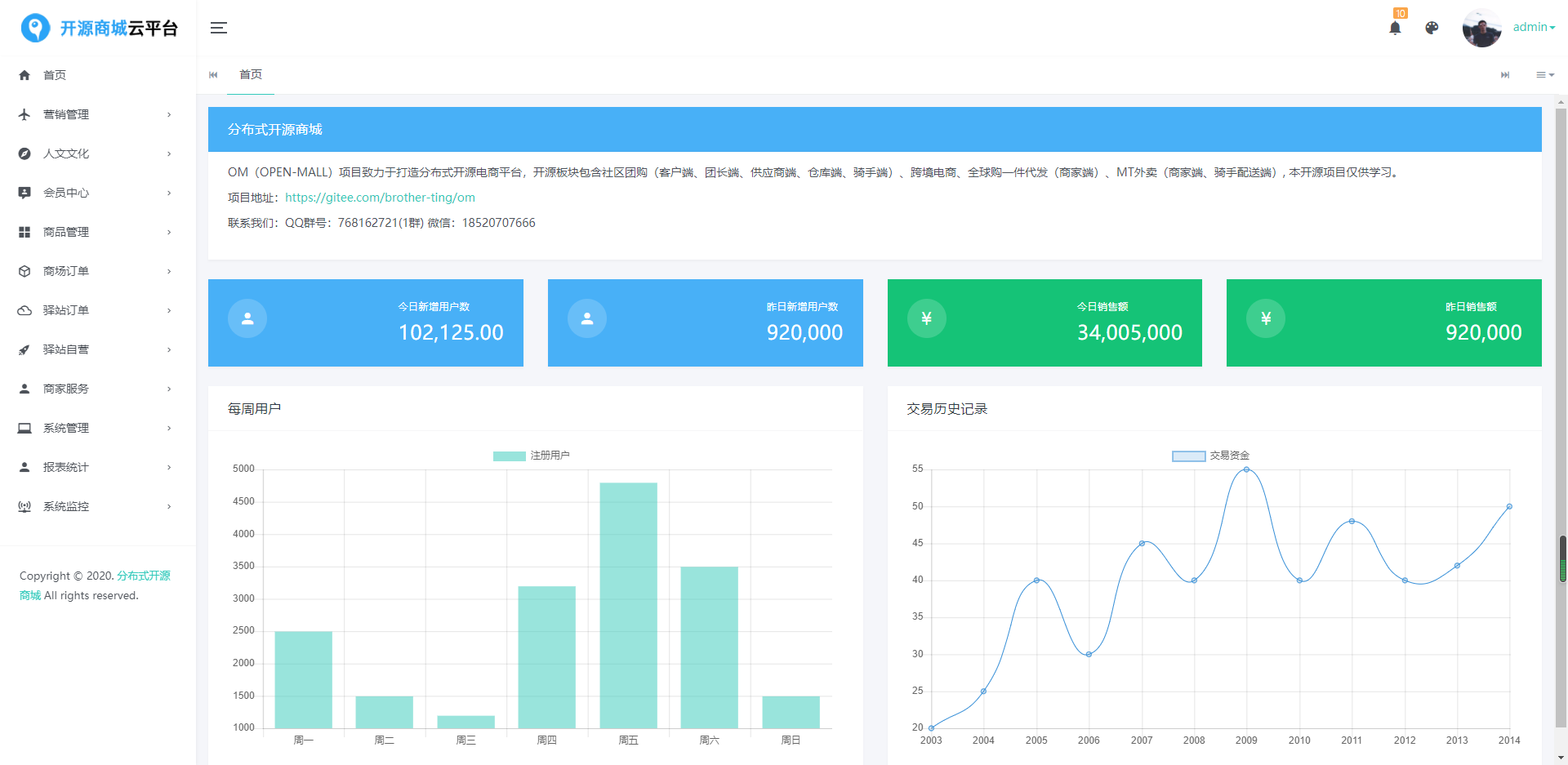Screen dimensions: 1568x765
Task: Click the user icon on 今日新增用户数 card
Action: tap(247, 318)
